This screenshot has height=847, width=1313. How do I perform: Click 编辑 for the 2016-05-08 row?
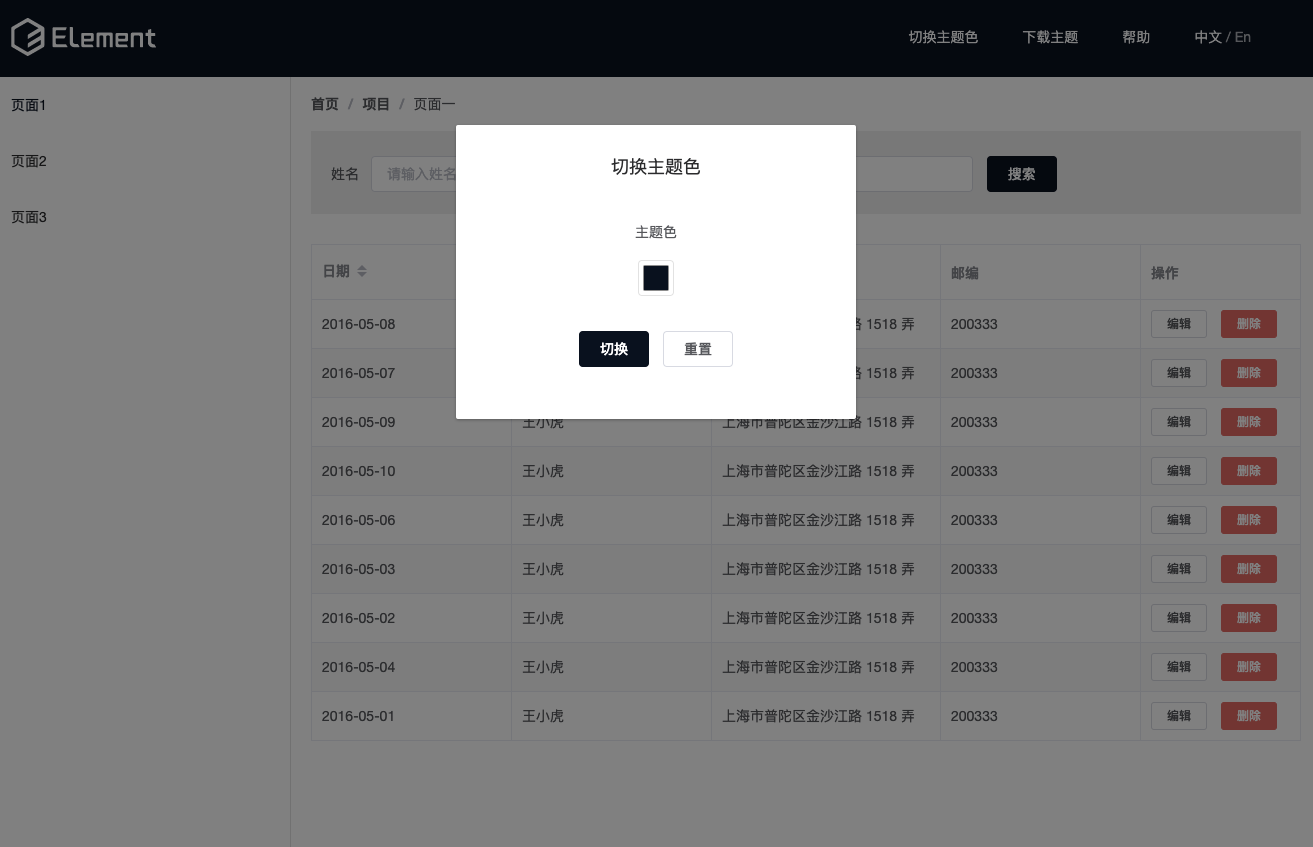pyautogui.click(x=1179, y=324)
